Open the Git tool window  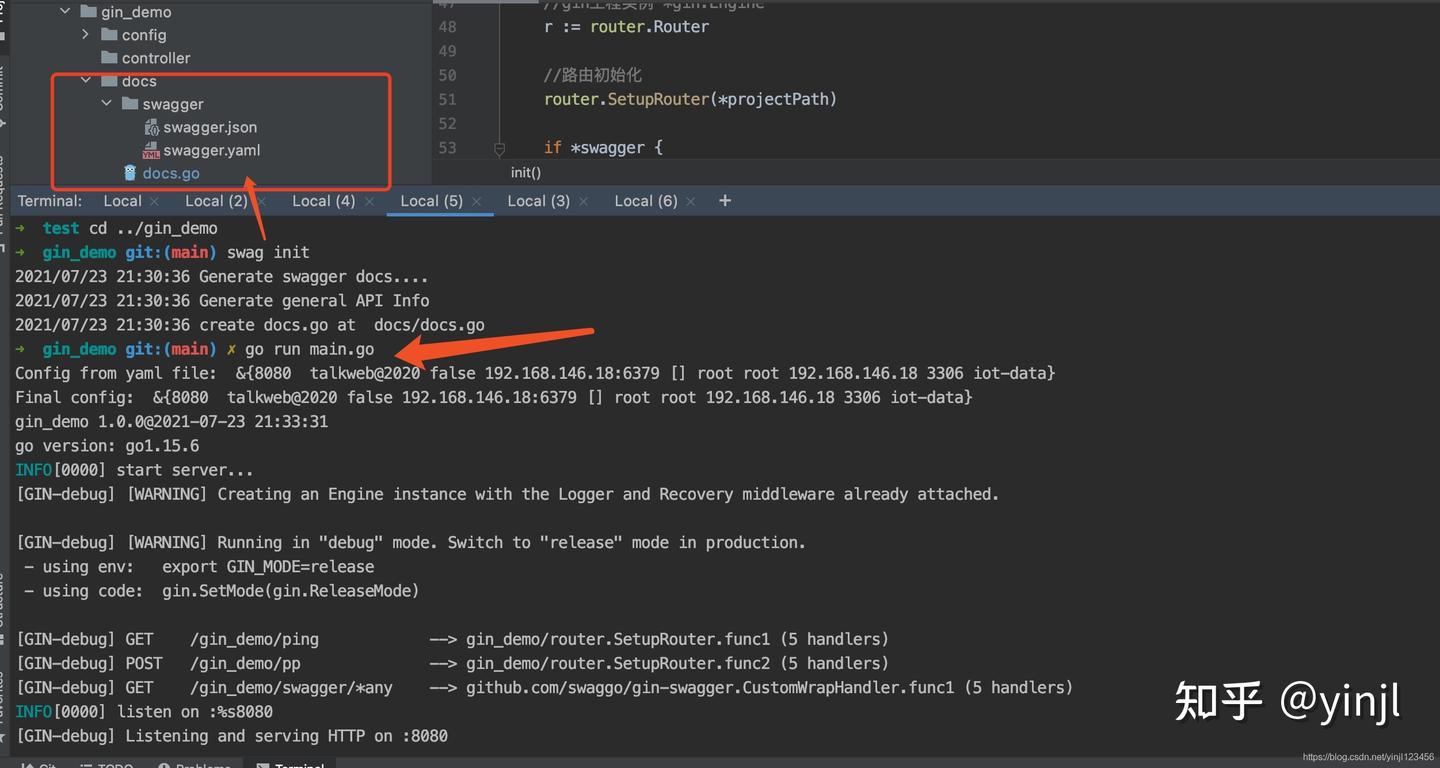click(x=40, y=765)
